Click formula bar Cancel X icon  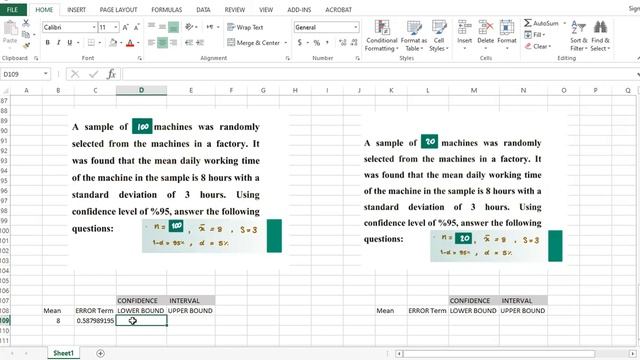tap(75, 74)
